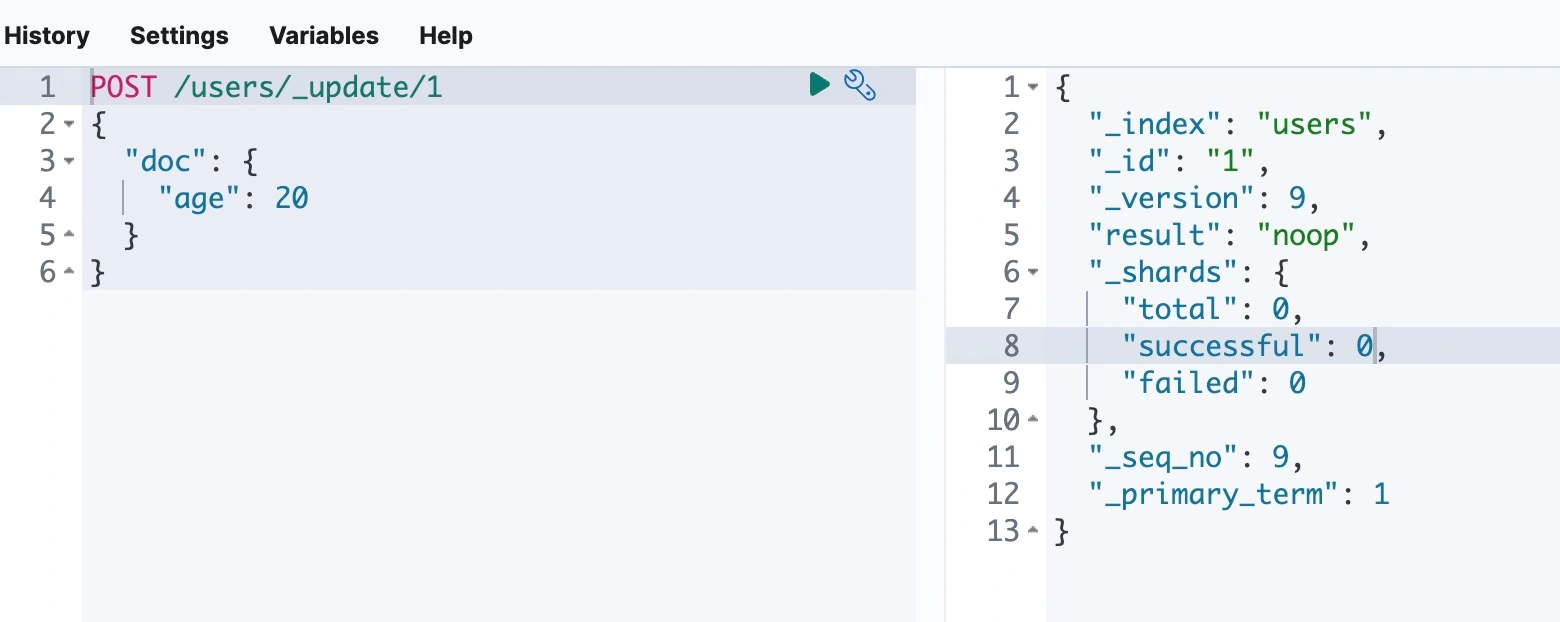Click fold arrow at editor line 6
1560x622 pixels.
[x=68, y=273]
